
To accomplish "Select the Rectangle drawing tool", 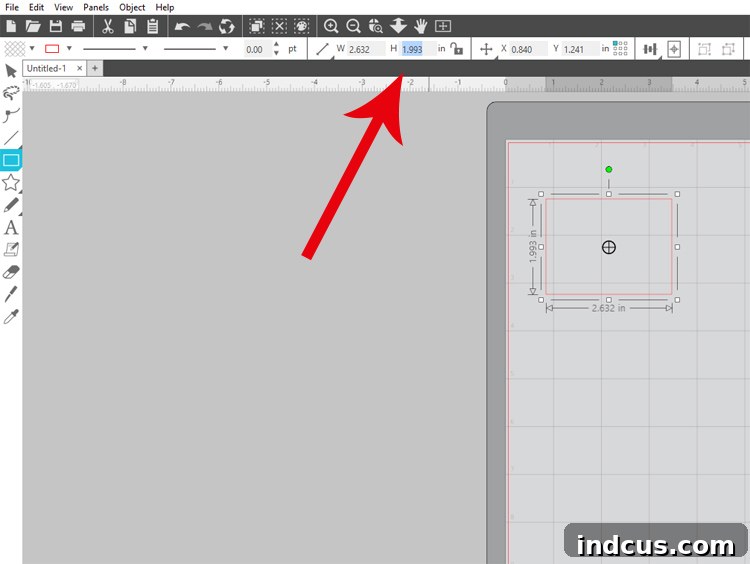I will click(x=11, y=160).
